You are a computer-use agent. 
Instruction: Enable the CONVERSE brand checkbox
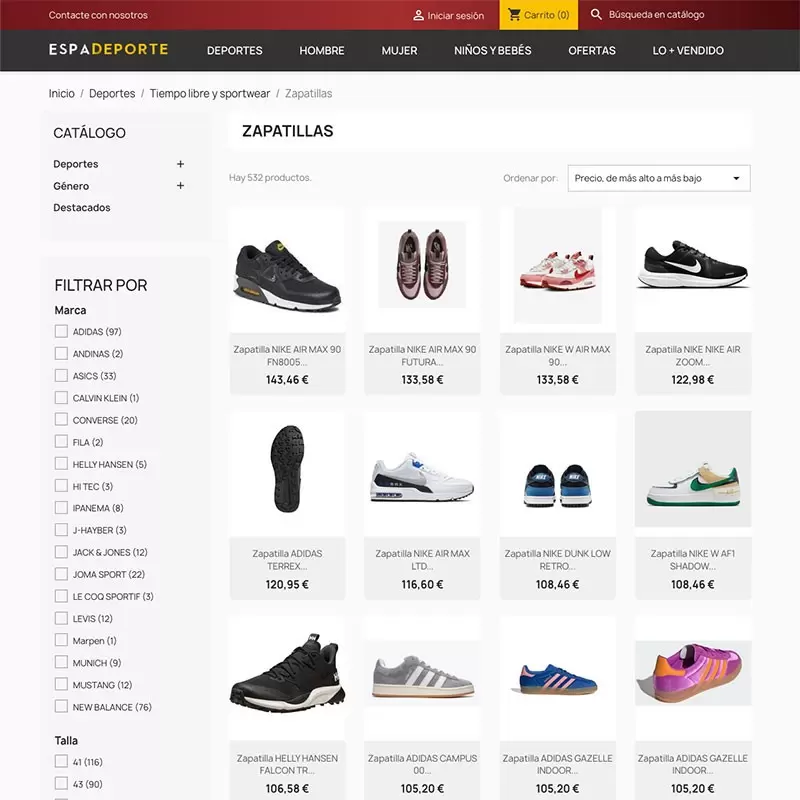tap(61, 419)
